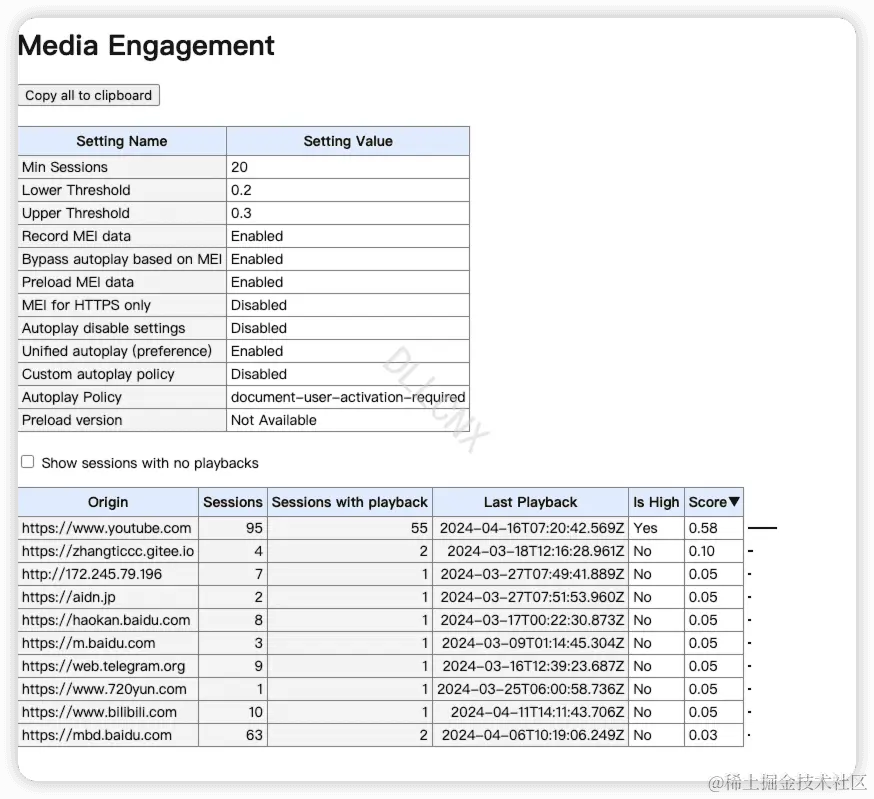
Task: Select the https://haokan.baidu.com origin cell
Action: click(x=106, y=620)
